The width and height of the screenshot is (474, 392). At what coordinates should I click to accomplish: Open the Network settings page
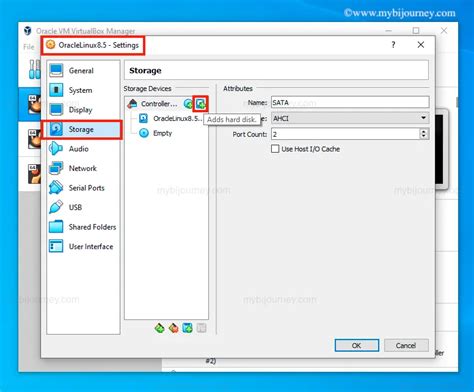pyautogui.click(x=83, y=168)
